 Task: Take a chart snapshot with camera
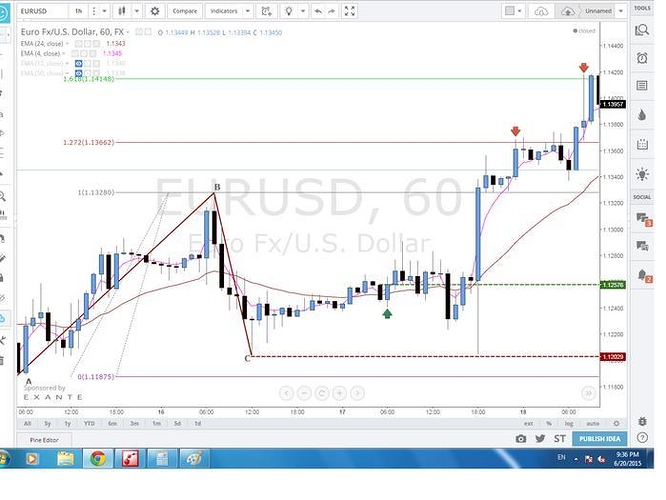click(x=521, y=439)
